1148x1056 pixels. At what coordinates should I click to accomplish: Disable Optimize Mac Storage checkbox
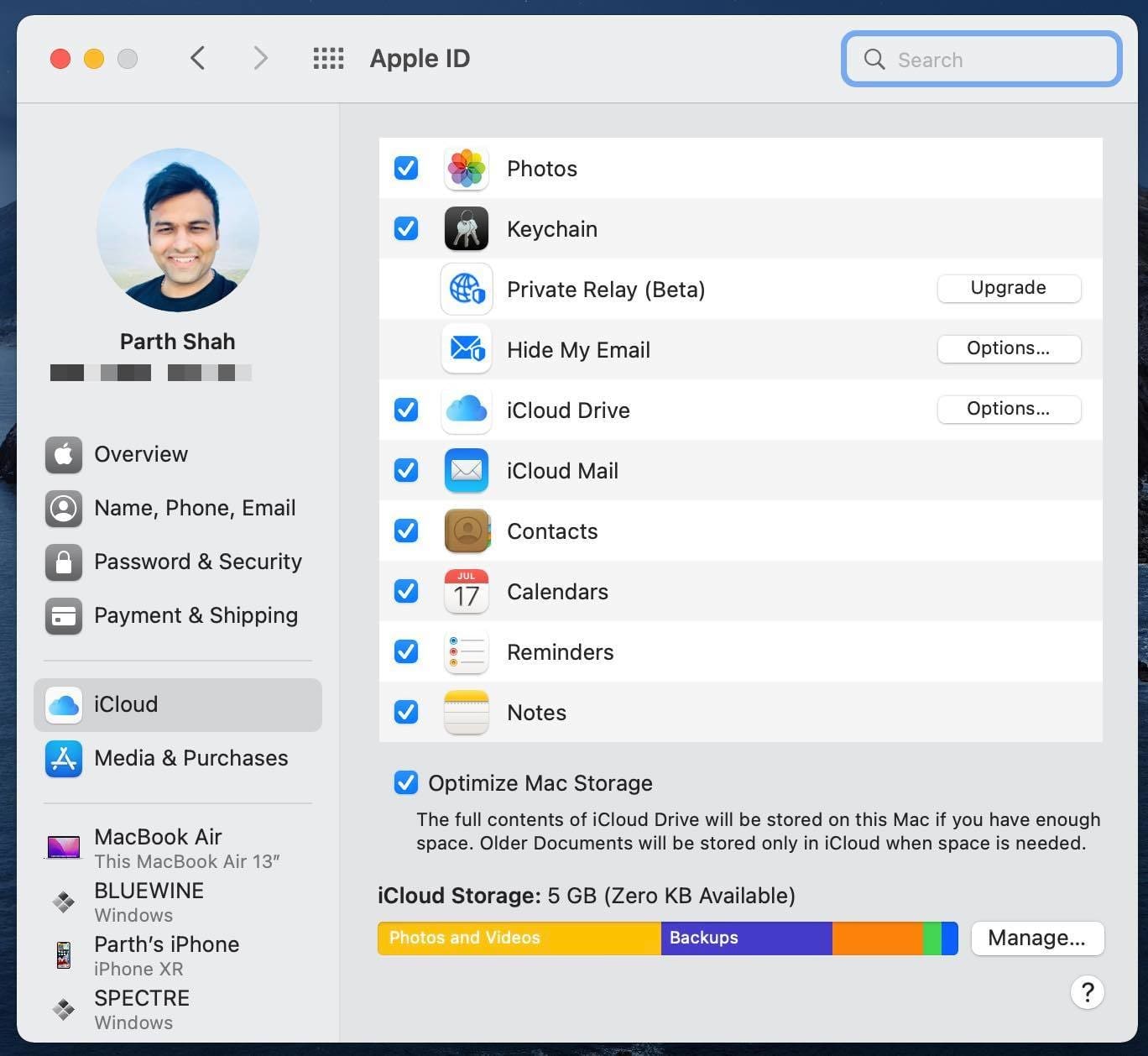point(406,783)
